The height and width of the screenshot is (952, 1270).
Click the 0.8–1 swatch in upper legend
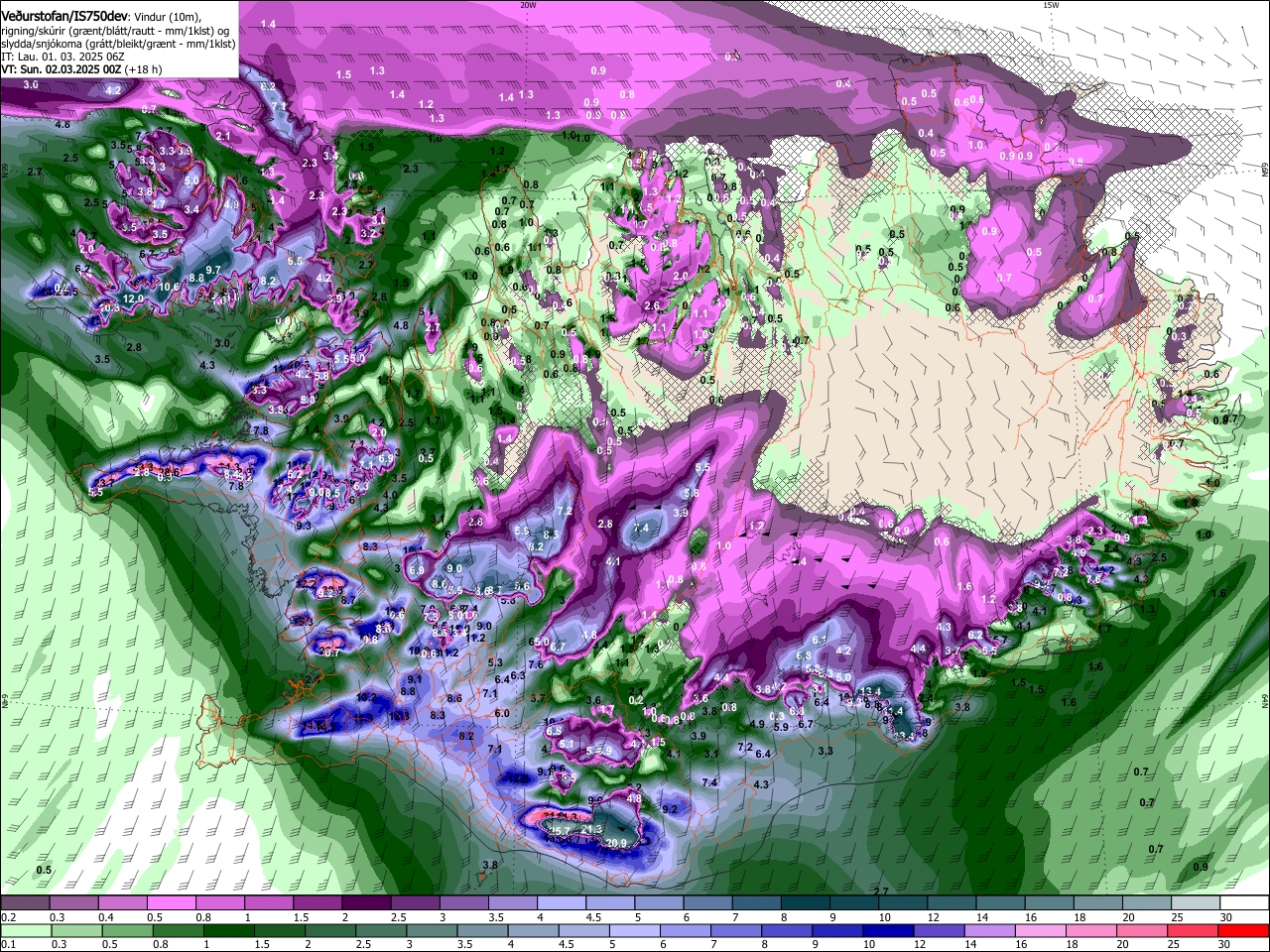(x=221, y=903)
